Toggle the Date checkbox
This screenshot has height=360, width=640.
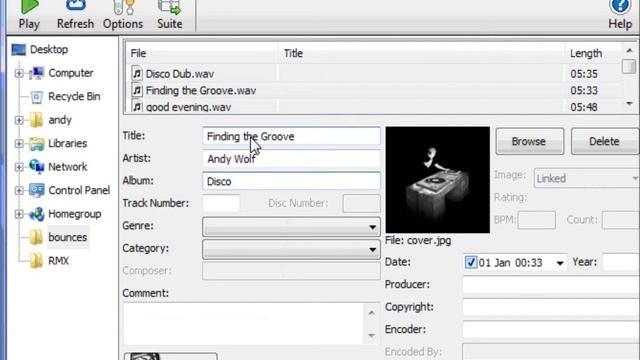click(471, 262)
